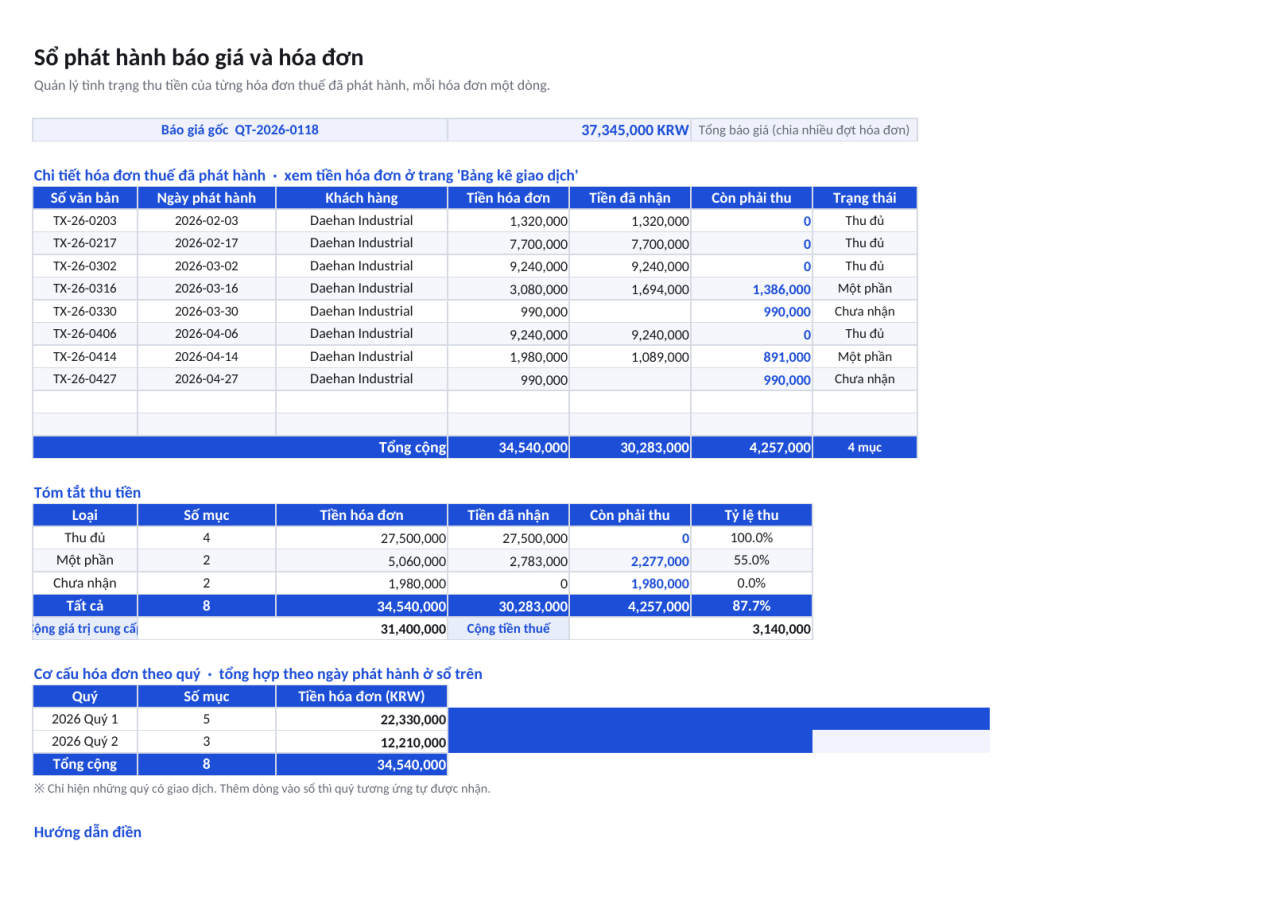Click the 'Tất cả' summary row label
1272x900 pixels.
point(85,605)
